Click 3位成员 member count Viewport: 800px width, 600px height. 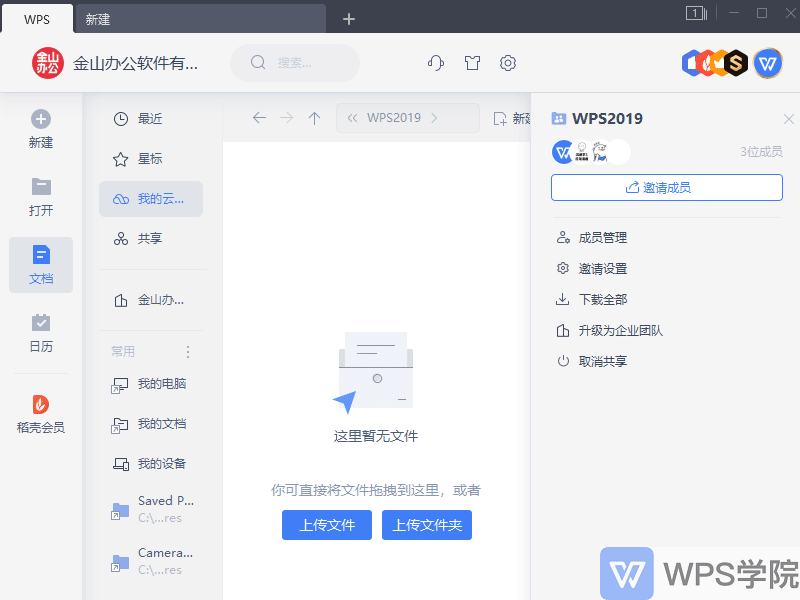point(761,152)
